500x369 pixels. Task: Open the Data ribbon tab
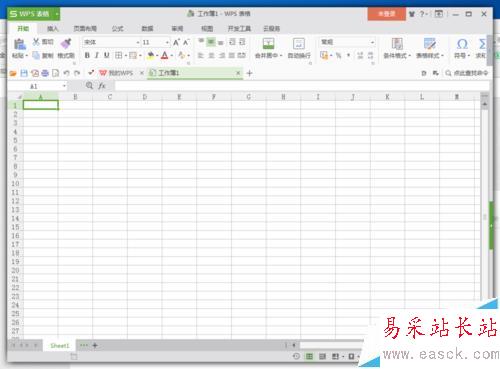pyautogui.click(x=147, y=29)
